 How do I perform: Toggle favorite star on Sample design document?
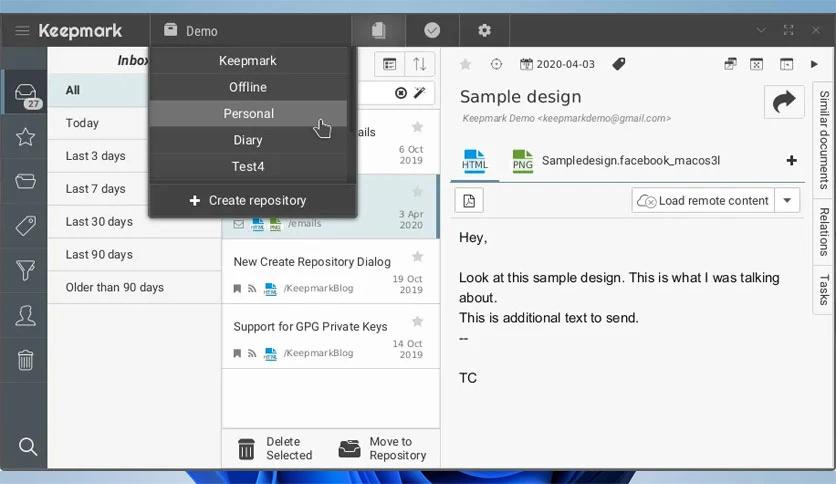click(465, 64)
